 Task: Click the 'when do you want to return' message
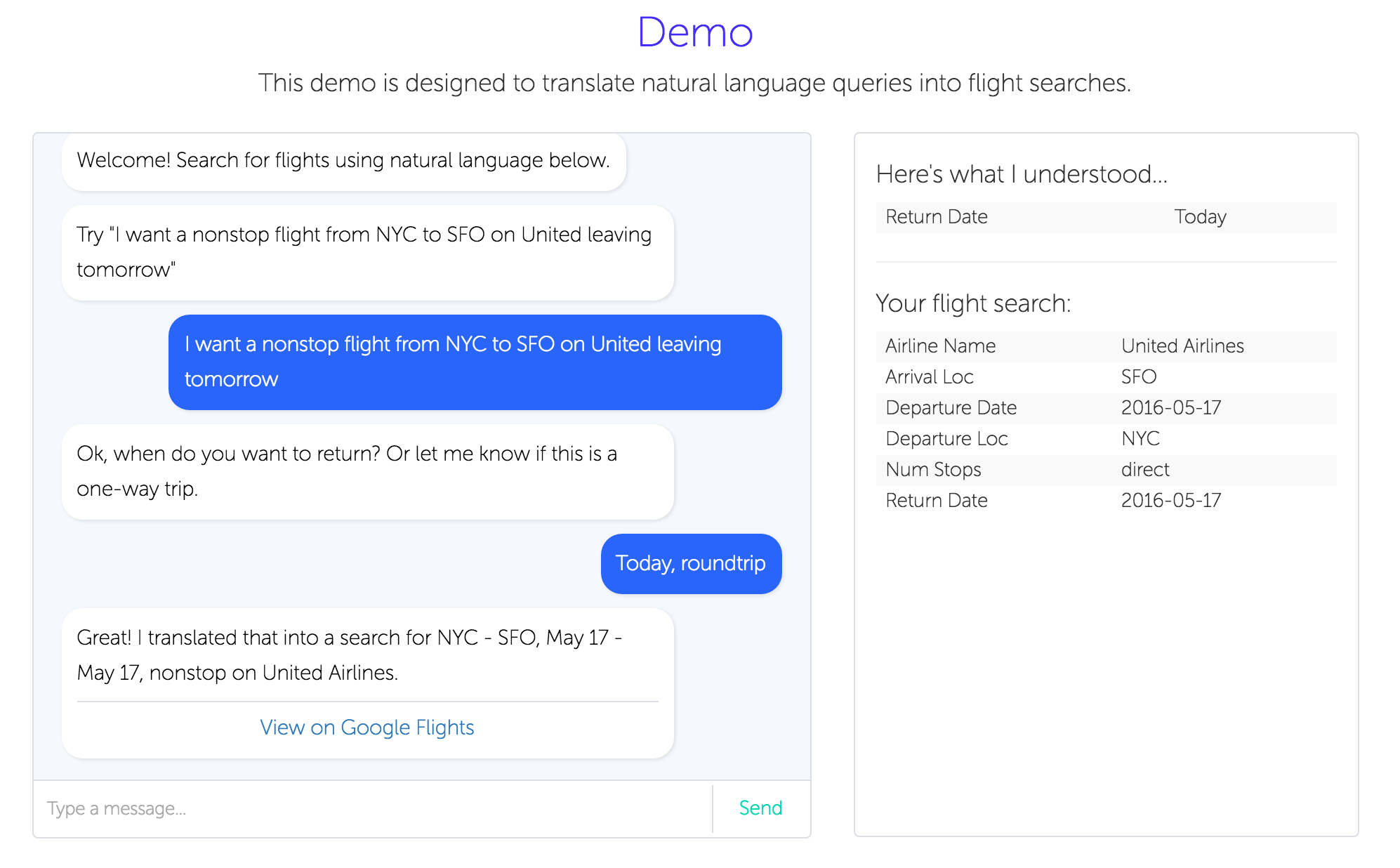[367, 471]
